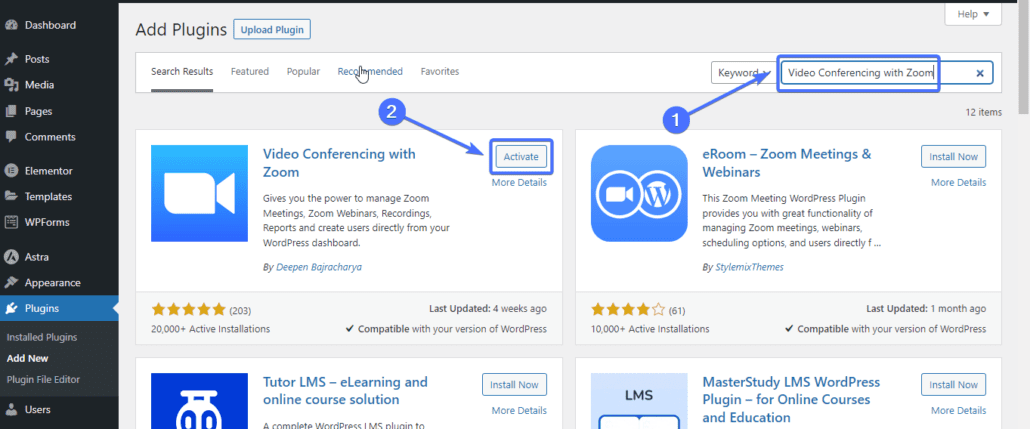Click the Add Plugins page heading
The width and height of the screenshot is (1030, 429).
click(x=181, y=30)
